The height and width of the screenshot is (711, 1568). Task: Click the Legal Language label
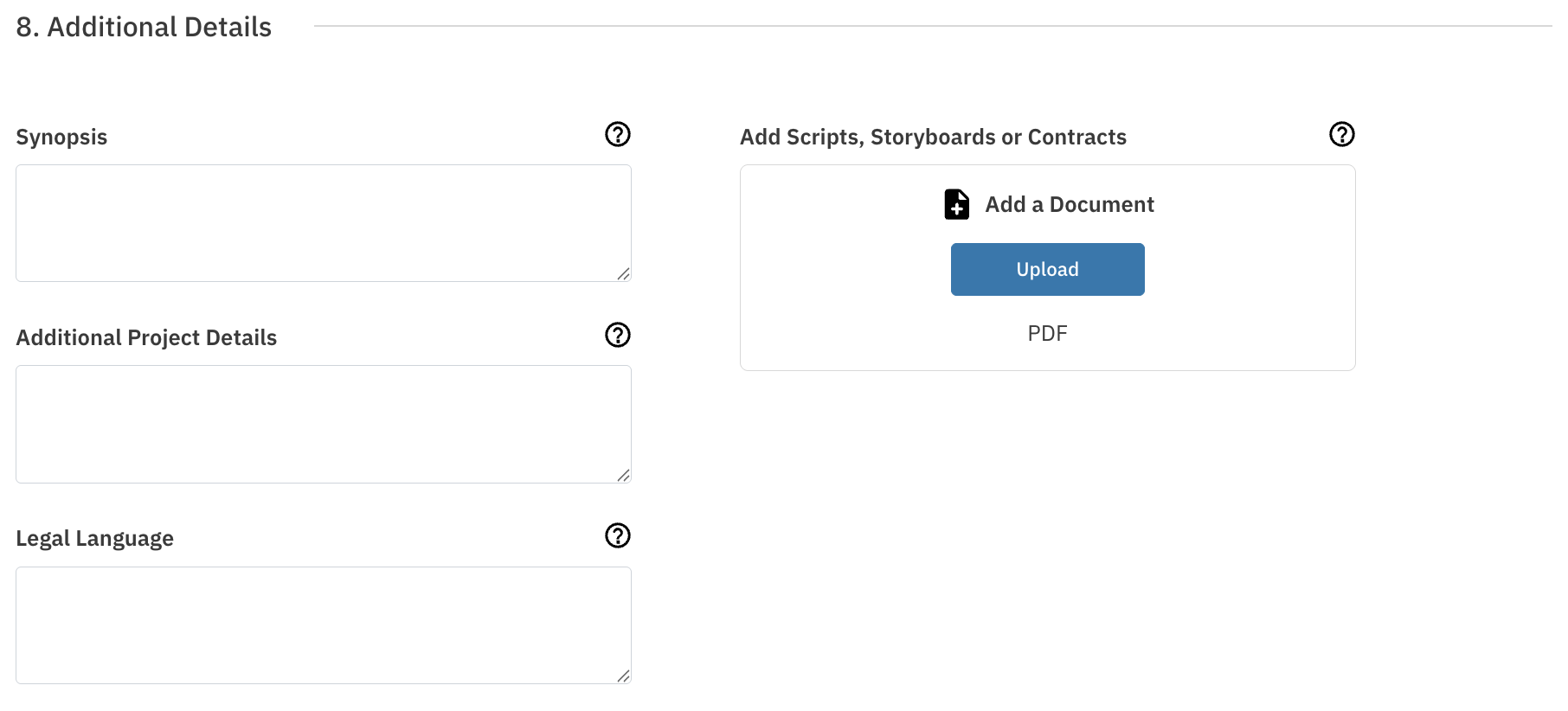pos(95,539)
